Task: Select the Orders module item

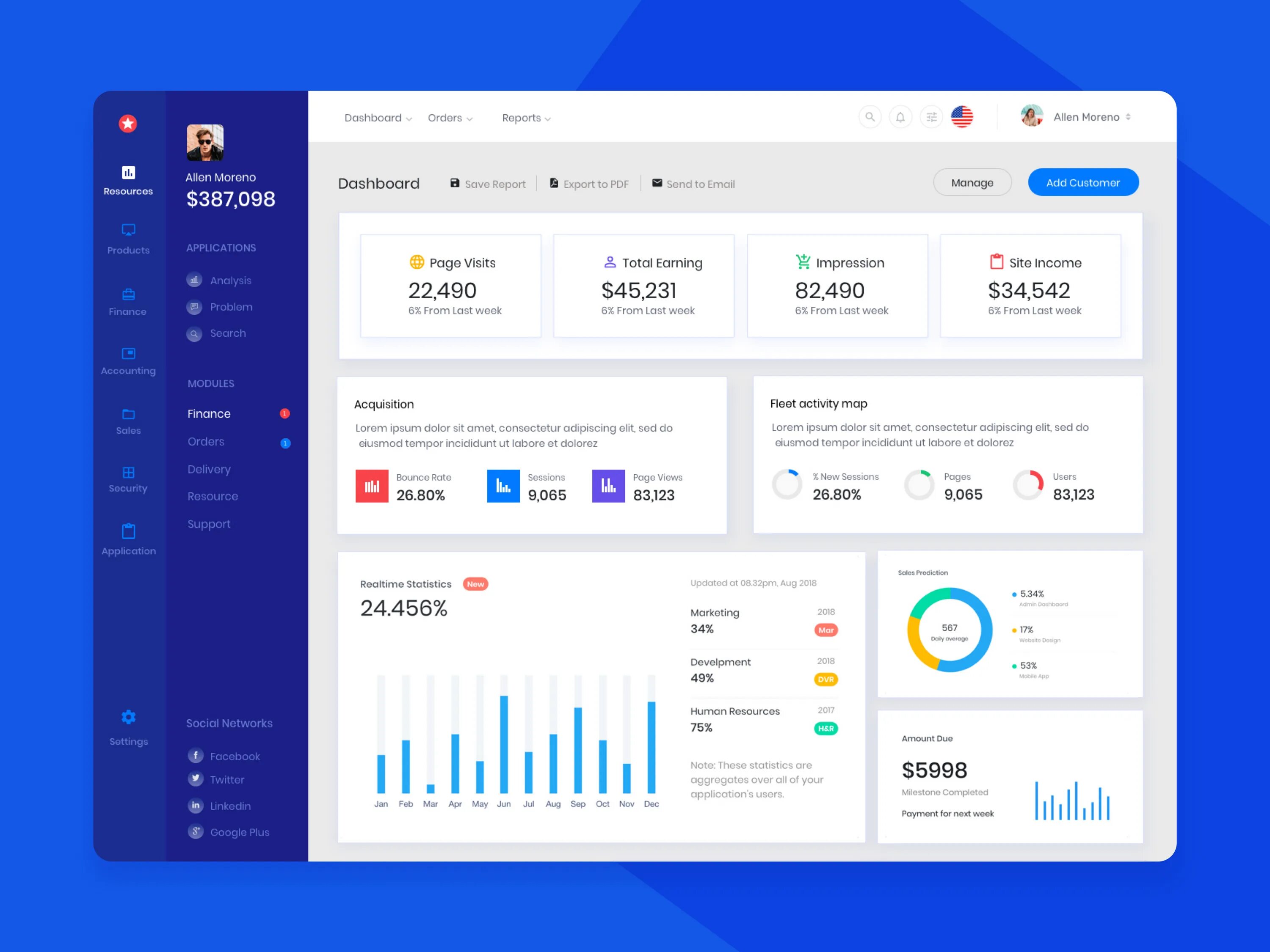Action: tap(205, 441)
